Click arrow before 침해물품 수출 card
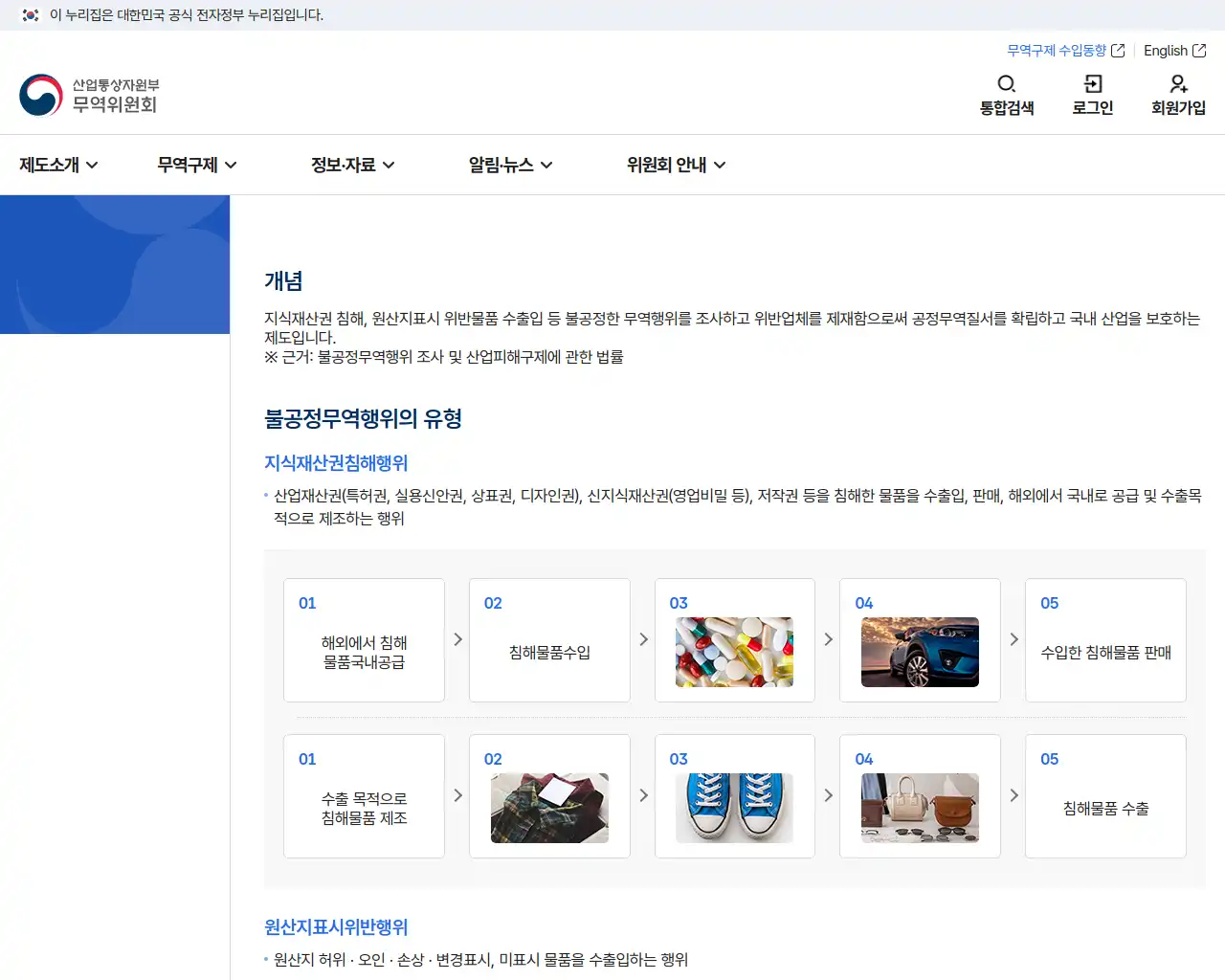Image resolution: width=1225 pixels, height=980 pixels. point(1013,795)
